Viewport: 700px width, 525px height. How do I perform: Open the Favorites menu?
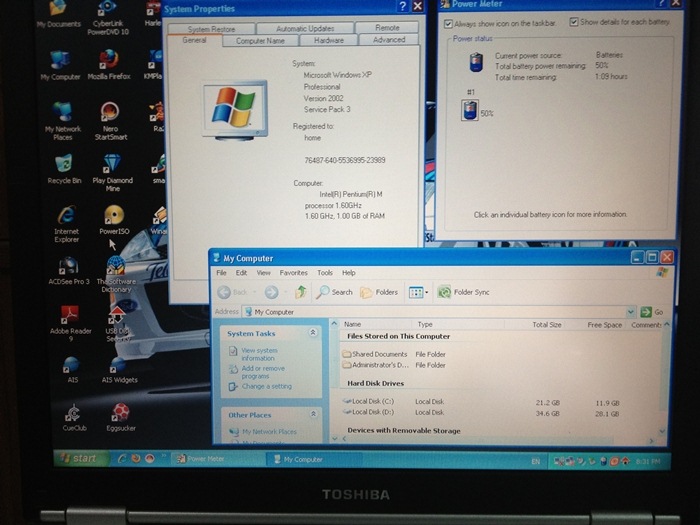point(293,273)
